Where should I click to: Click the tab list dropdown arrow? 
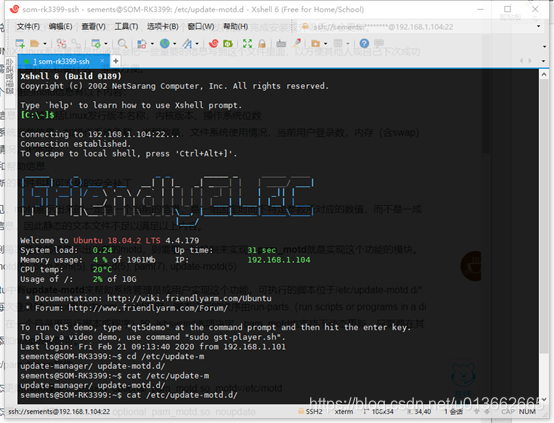[543, 61]
